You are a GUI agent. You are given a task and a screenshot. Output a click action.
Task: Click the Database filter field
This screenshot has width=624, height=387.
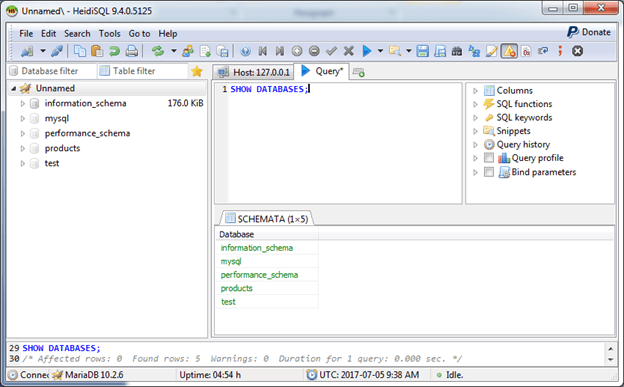[x=52, y=71]
